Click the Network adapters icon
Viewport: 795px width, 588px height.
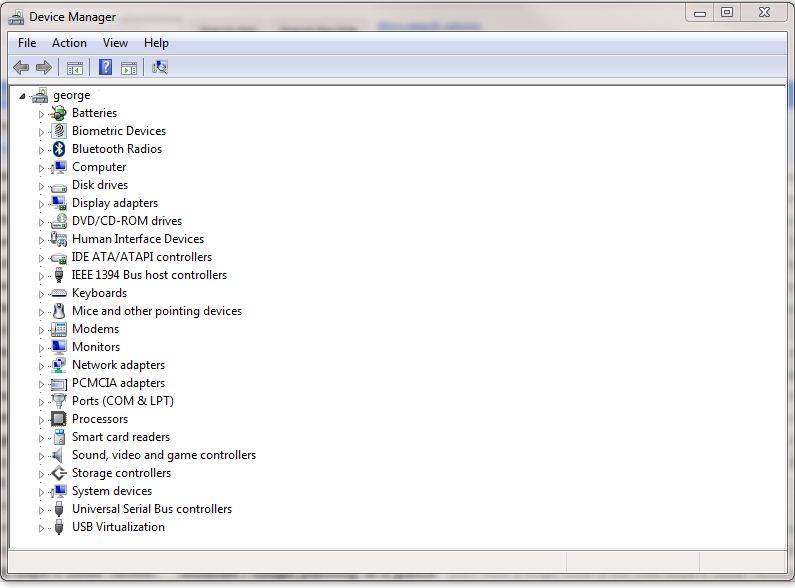coord(59,365)
